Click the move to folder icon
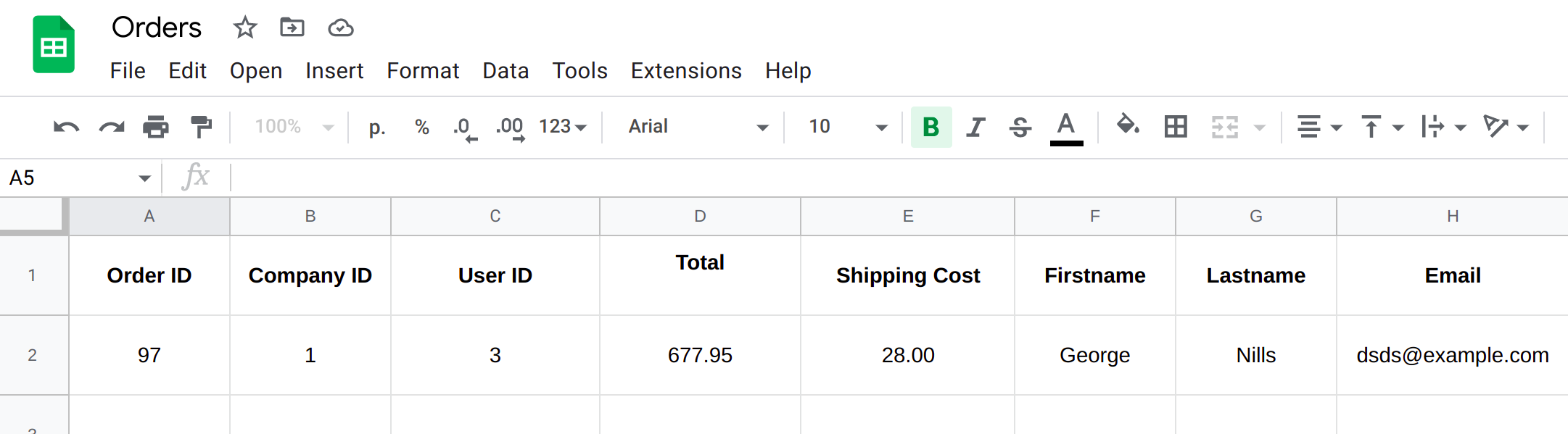Image resolution: width=1568 pixels, height=434 pixels. click(292, 28)
